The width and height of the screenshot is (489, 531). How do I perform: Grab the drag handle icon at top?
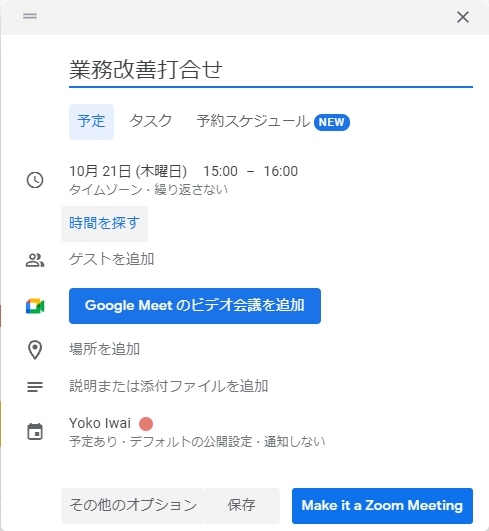(x=30, y=16)
